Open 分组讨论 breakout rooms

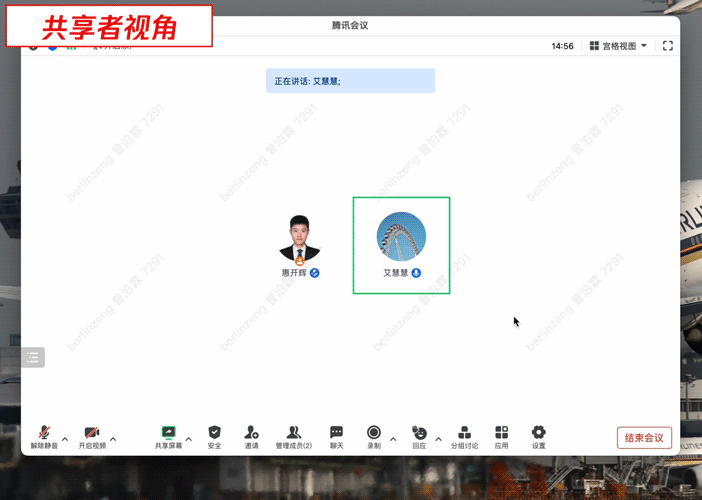pos(464,433)
